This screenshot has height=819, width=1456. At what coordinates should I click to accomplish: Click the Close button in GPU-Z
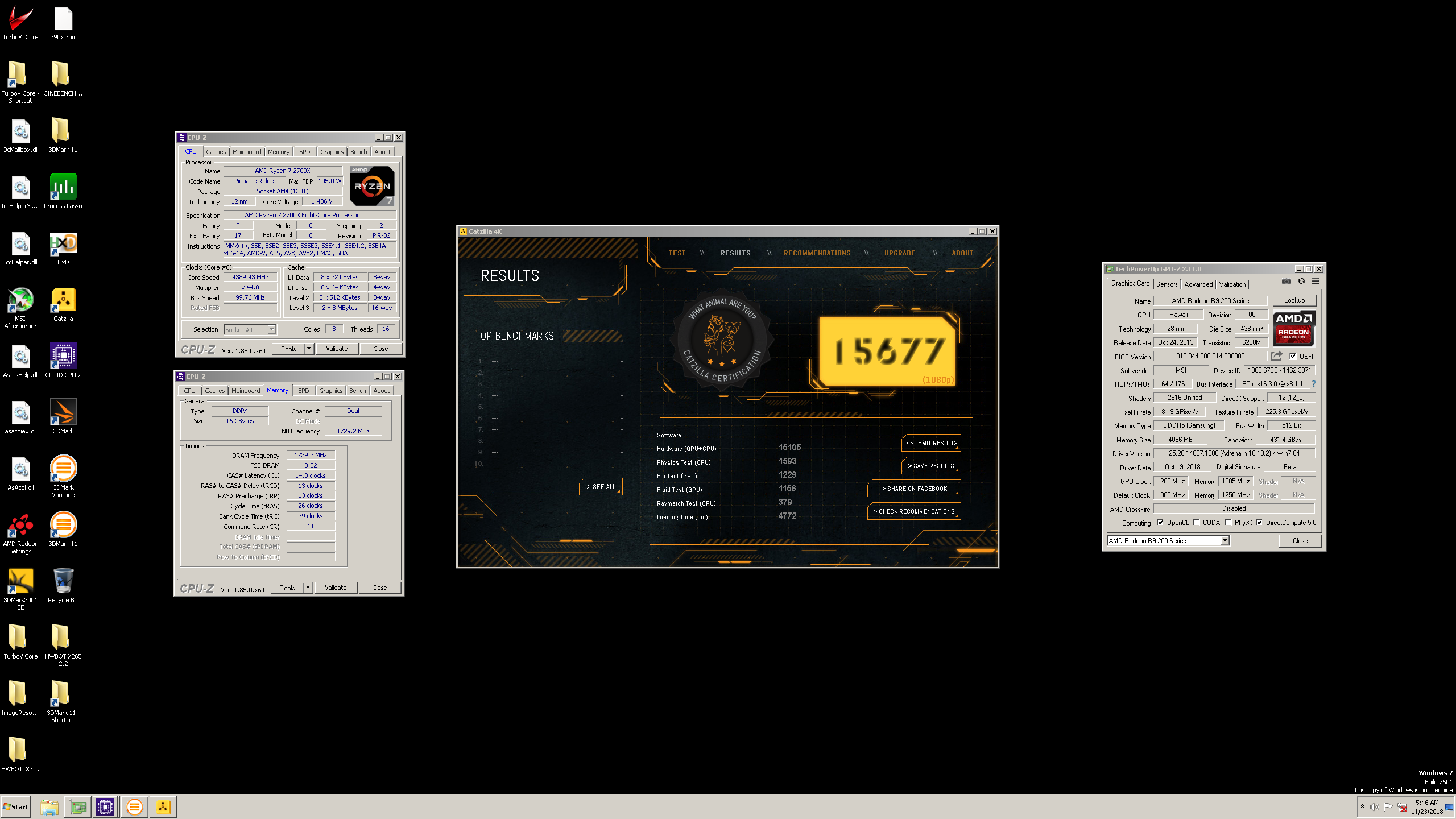[1300, 541]
